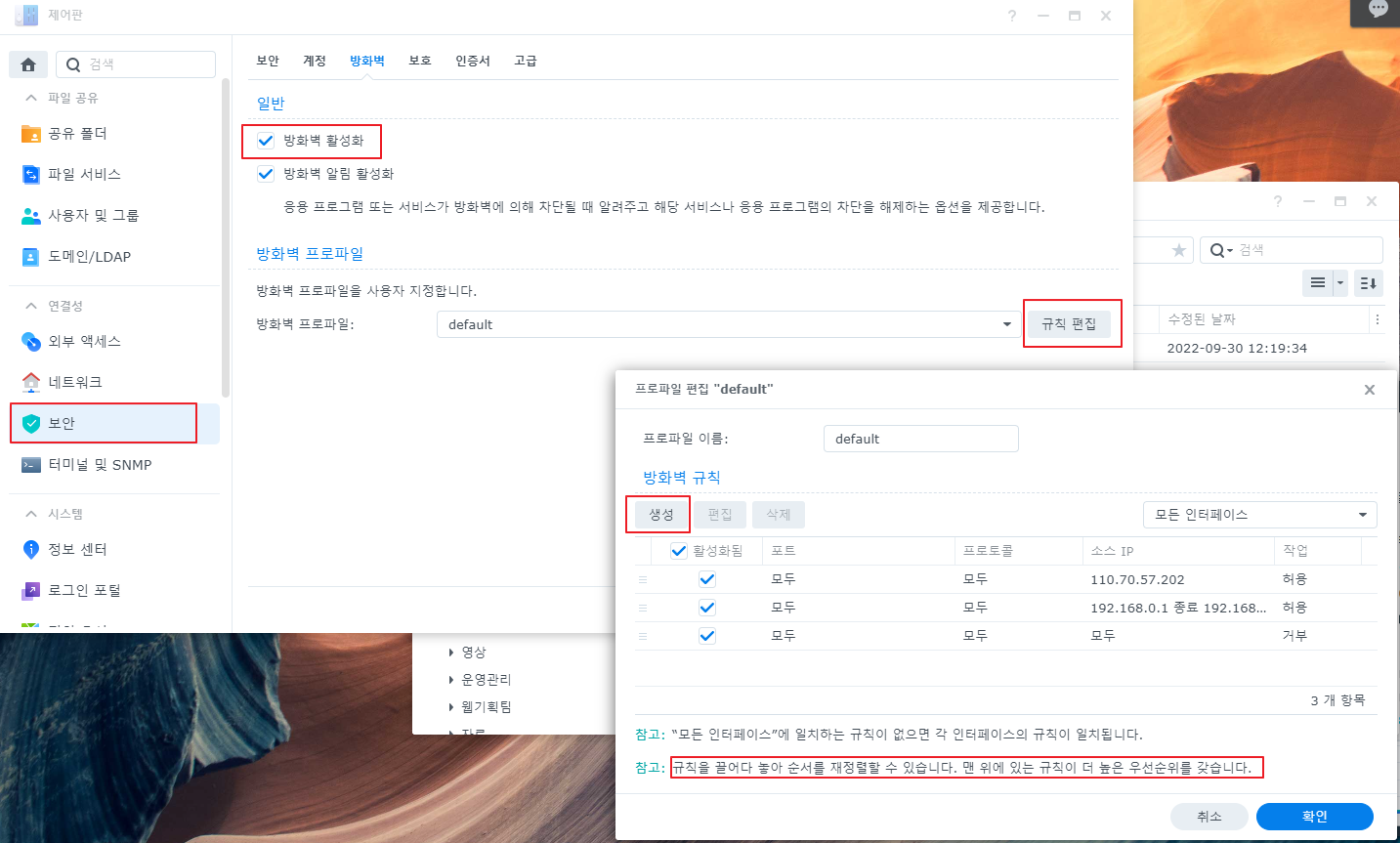Click the sort icon in File Station toolbar
This screenshot has width=1400, height=843.
[1369, 283]
